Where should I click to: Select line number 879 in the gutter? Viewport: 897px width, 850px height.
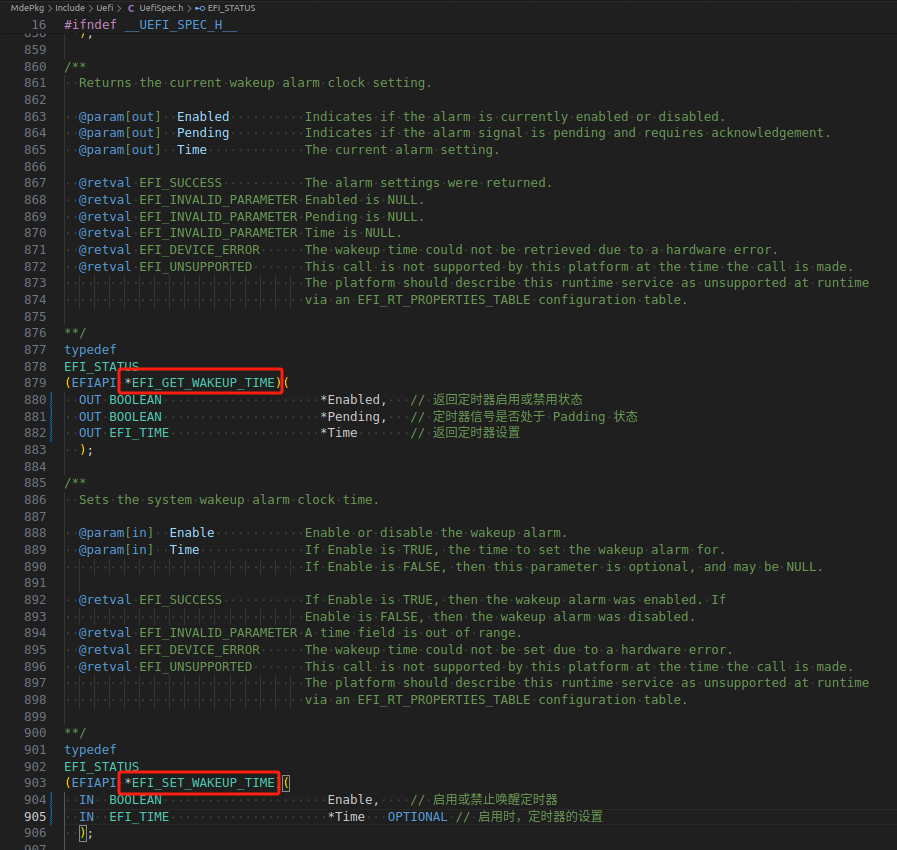(x=38, y=382)
